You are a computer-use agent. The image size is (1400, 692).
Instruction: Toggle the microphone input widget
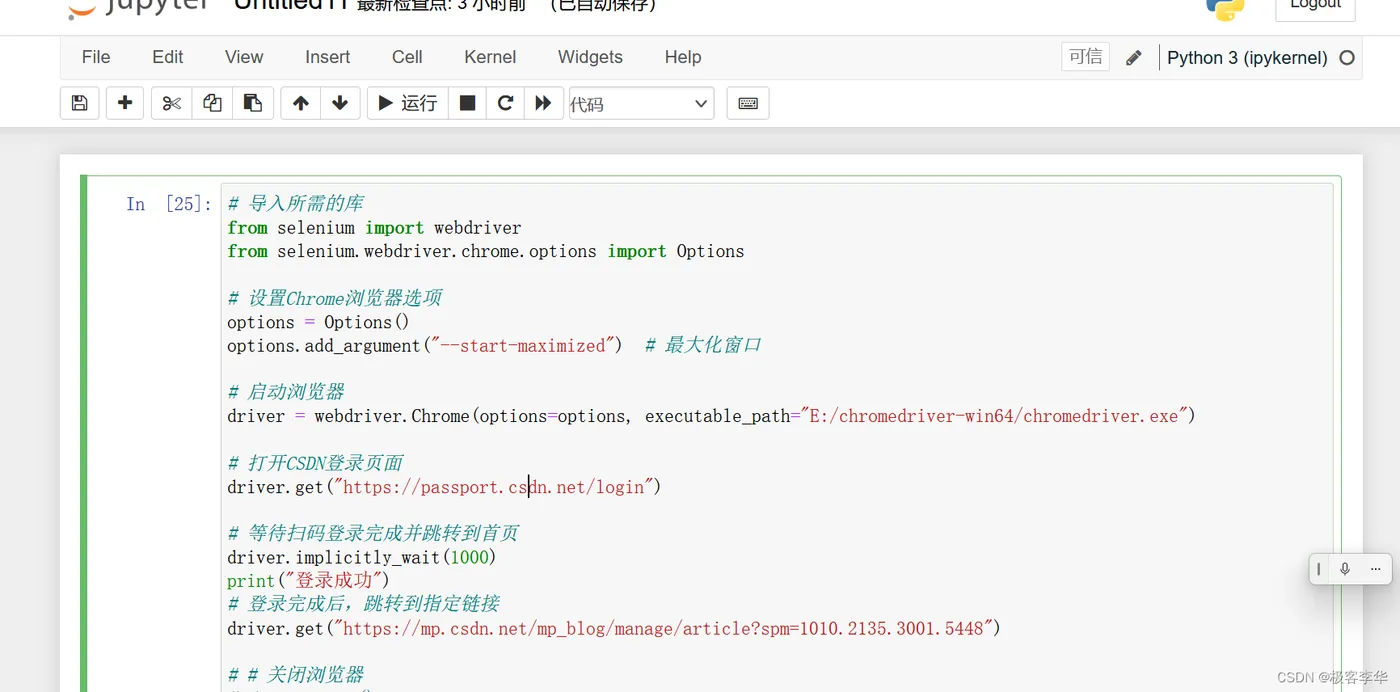(x=1345, y=568)
